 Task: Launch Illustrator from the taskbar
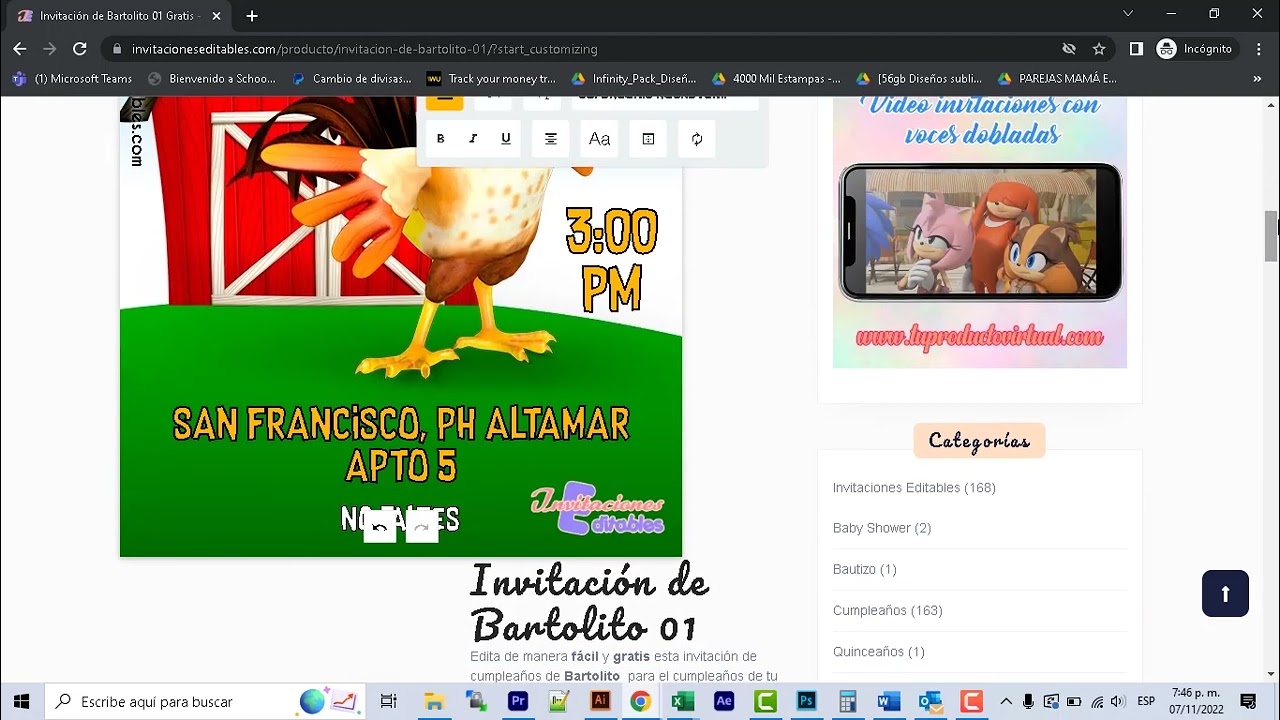(x=600, y=701)
